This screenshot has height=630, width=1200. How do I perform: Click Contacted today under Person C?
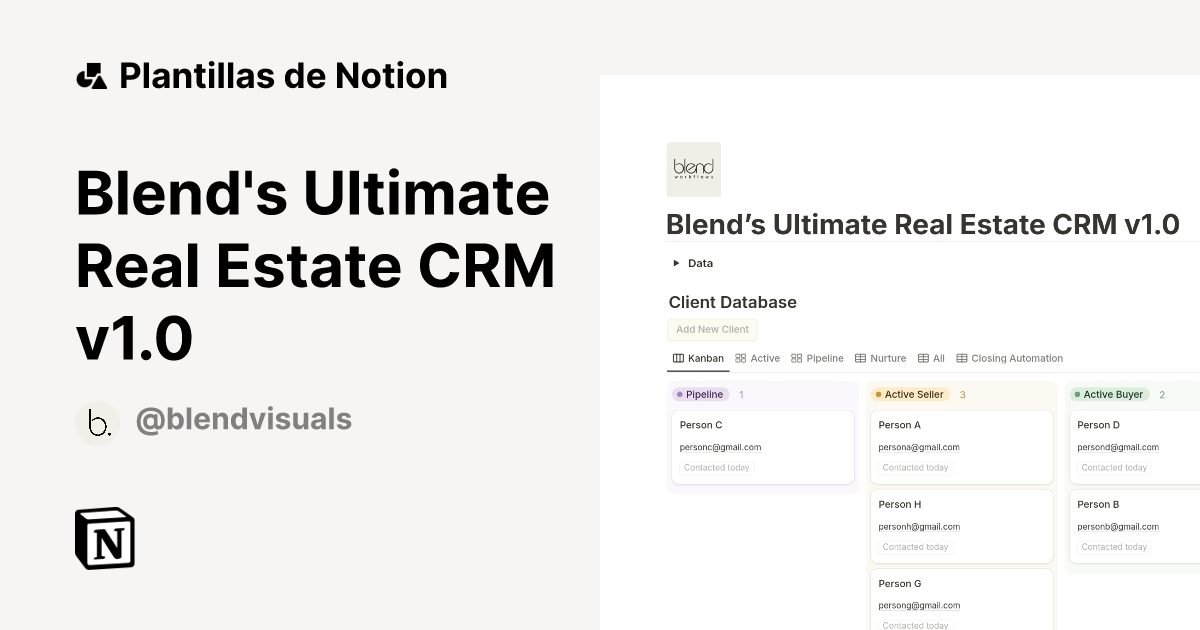click(x=716, y=467)
